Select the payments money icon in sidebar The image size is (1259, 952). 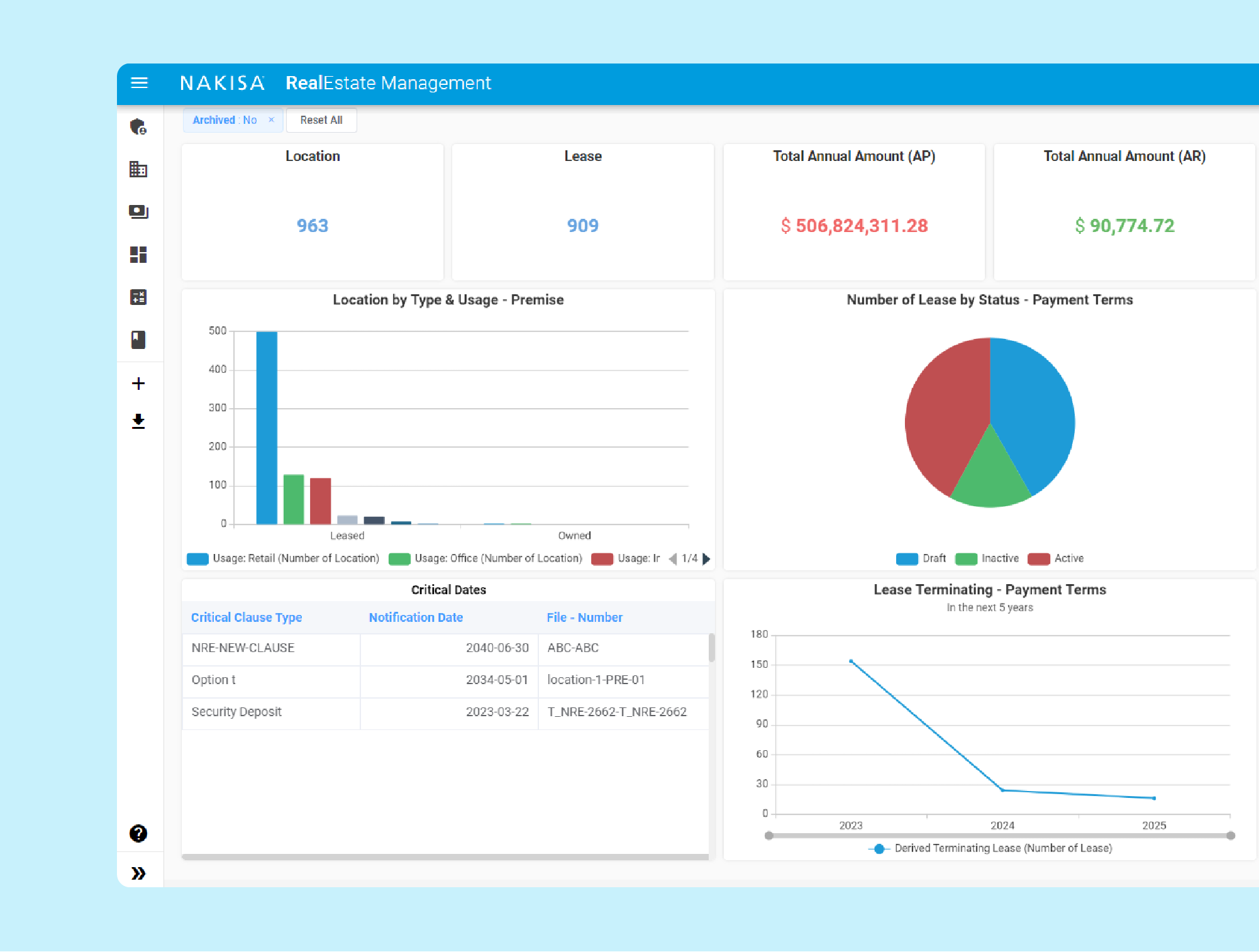tap(138, 212)
